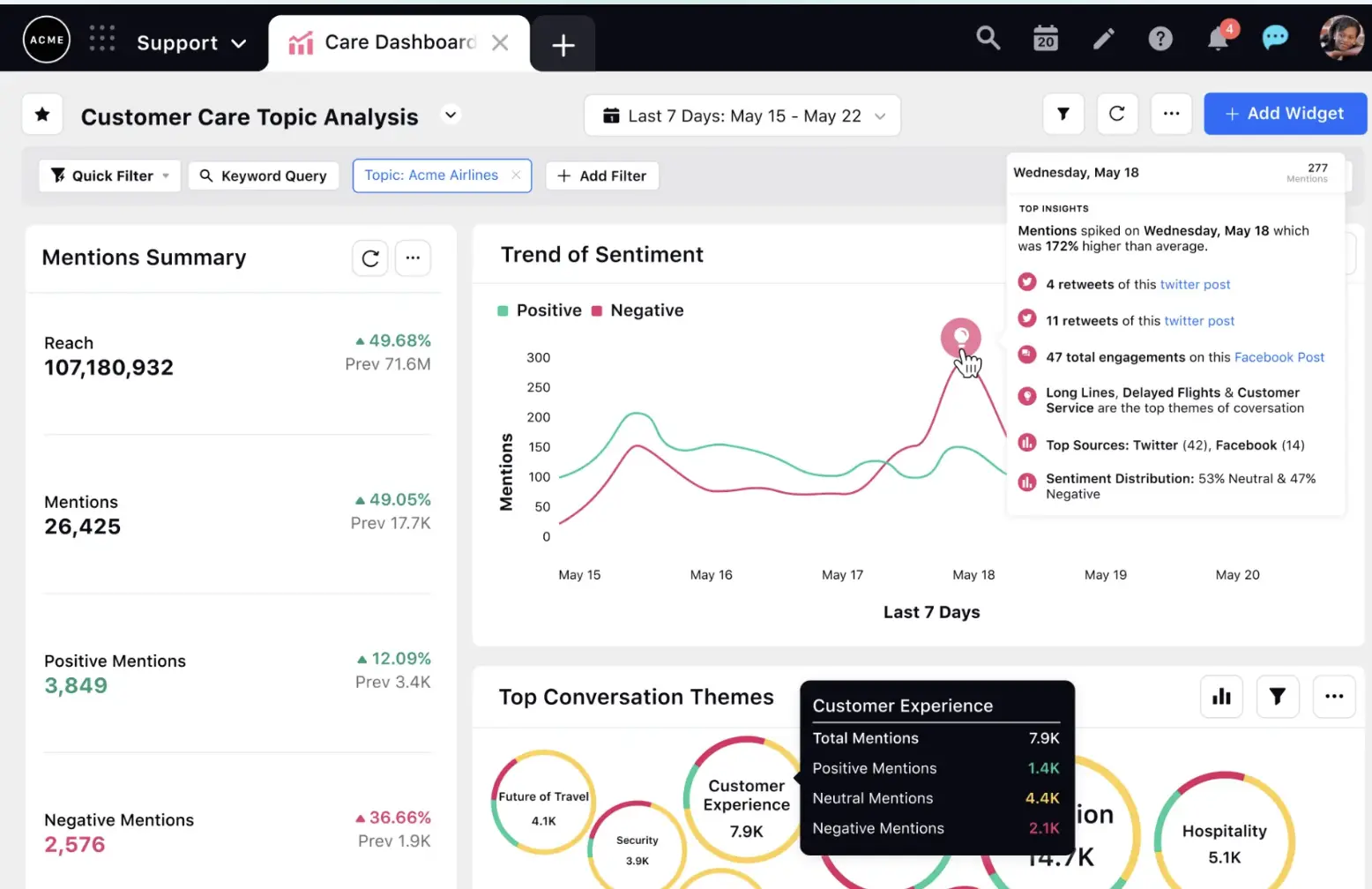The height and width of the screenshot is (889, 1372).
Task: Open the chat messages icon
Action: [x=1275, y=38]
